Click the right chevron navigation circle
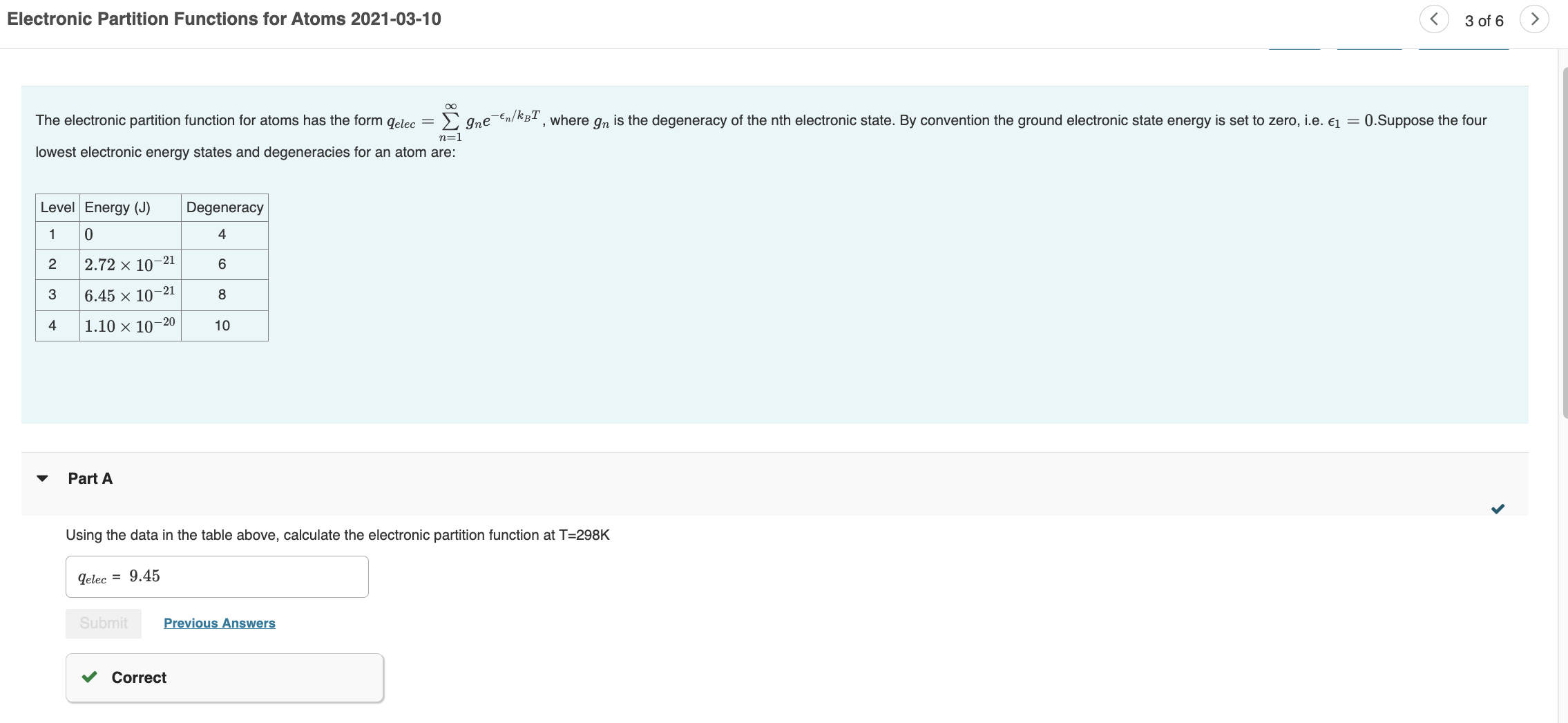Screen dimensions: 1568x723 click(x=1534, y=19)
